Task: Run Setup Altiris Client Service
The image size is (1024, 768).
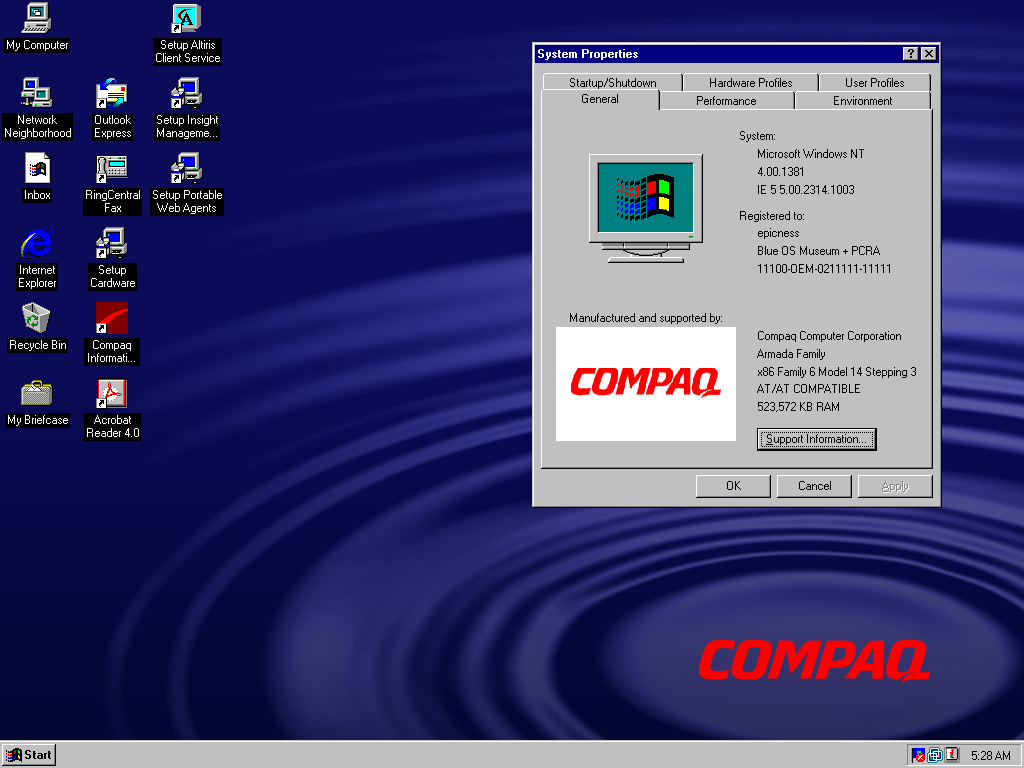Action: (x=186, y=16)
